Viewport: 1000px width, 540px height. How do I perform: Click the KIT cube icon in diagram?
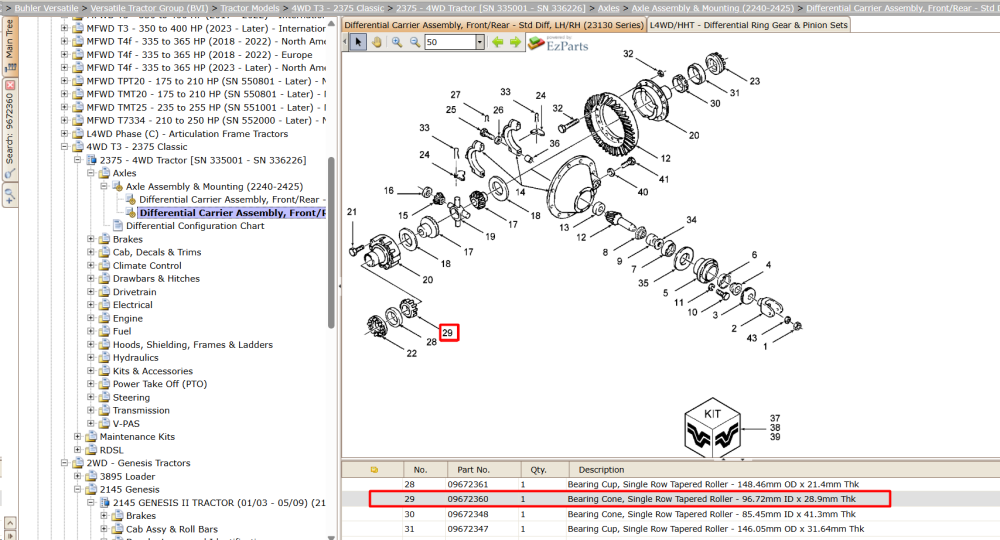click(712, 428)
